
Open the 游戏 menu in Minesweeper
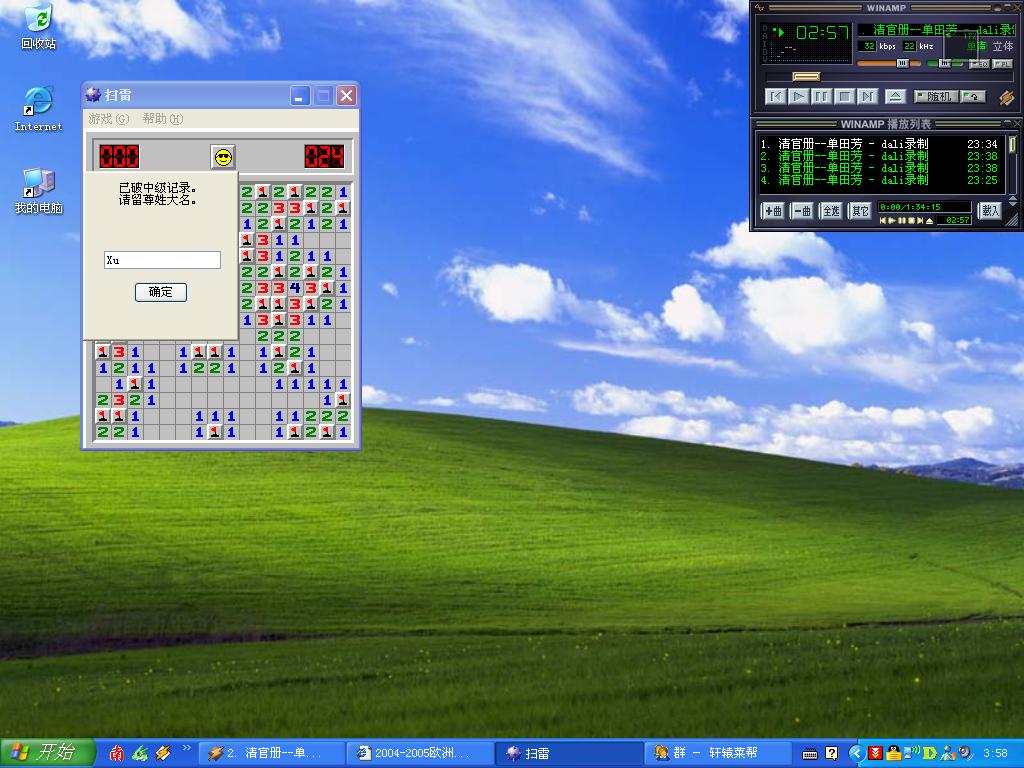click(108, 119)
